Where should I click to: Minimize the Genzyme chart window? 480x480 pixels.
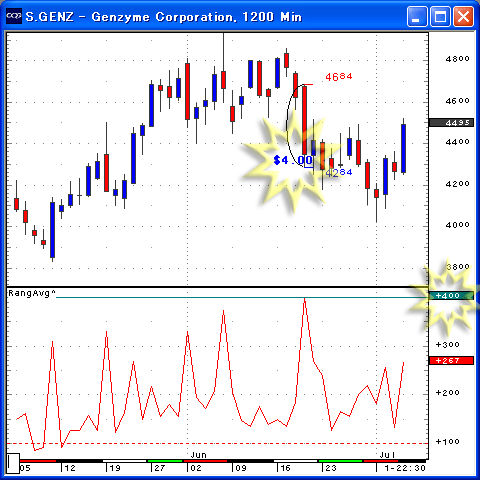[x=416, y=16]
